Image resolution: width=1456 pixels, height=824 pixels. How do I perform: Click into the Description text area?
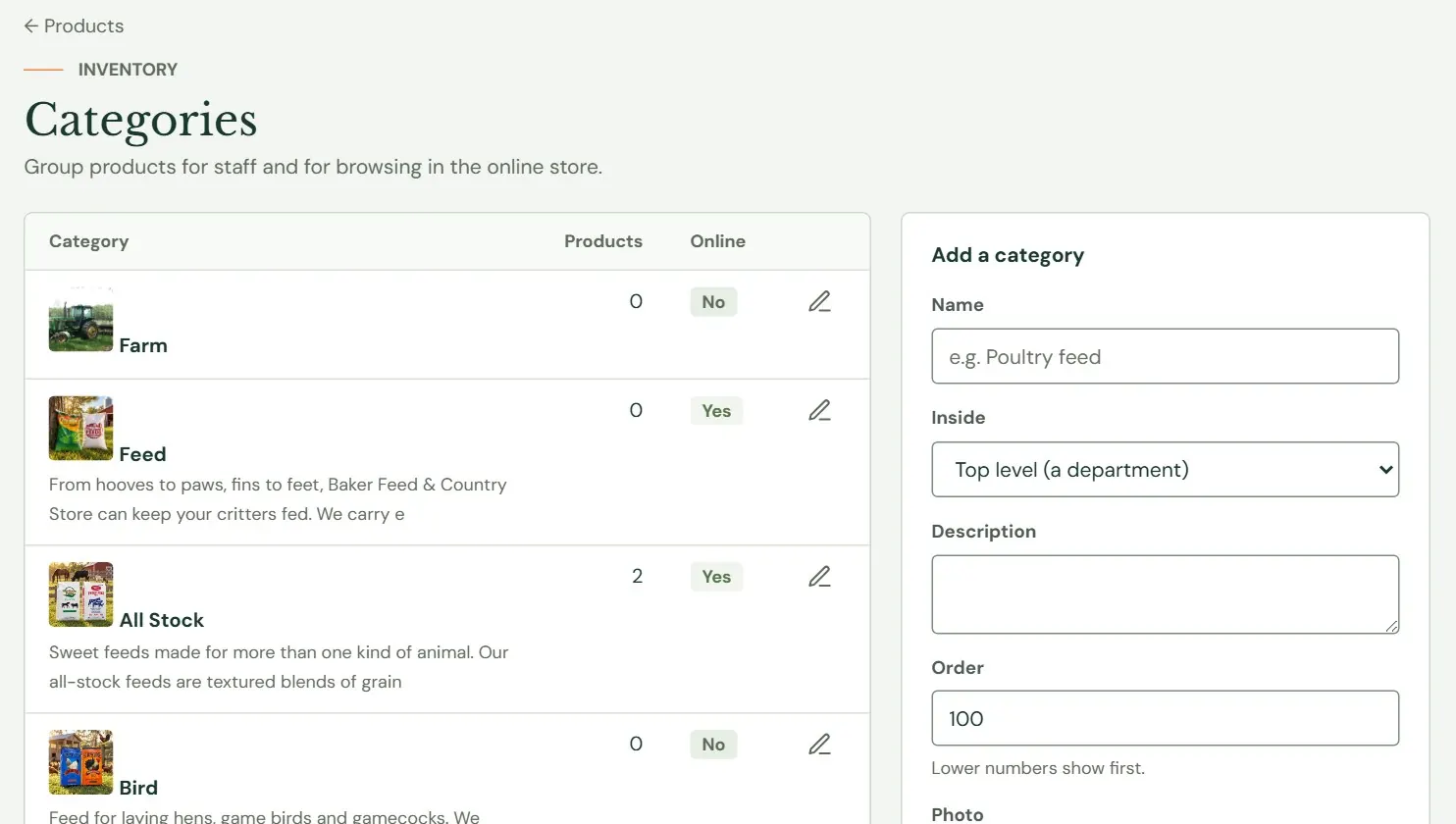click(1165, 594)
